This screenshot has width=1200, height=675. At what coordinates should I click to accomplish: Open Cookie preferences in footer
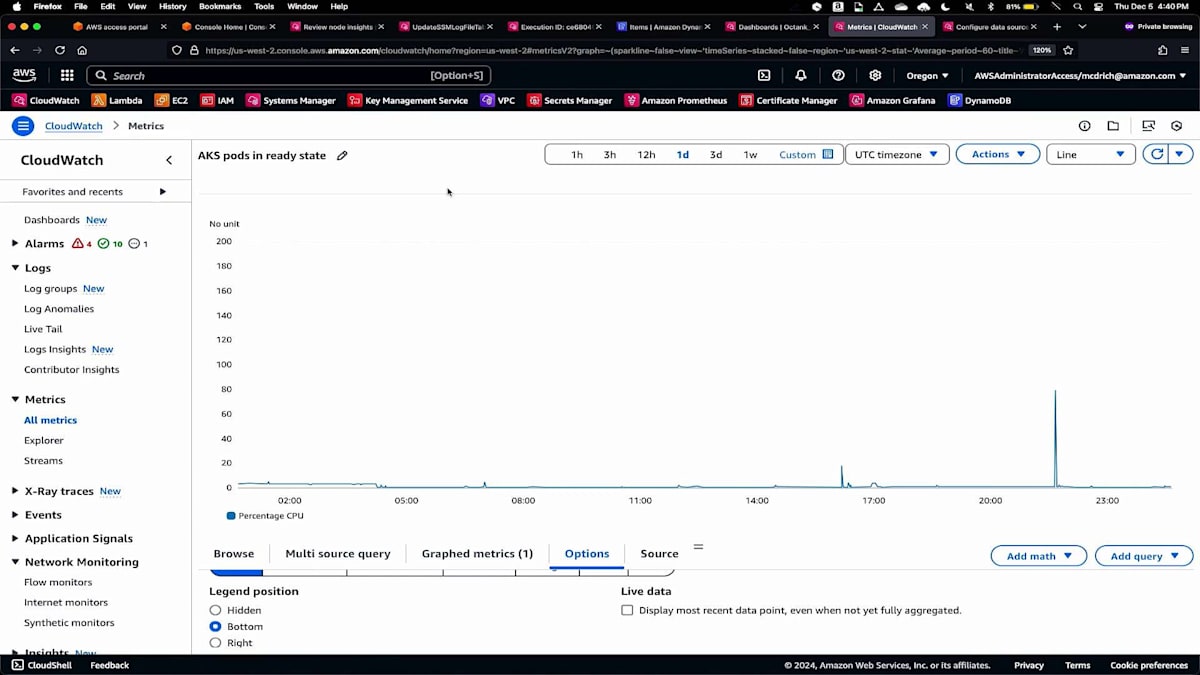coord(1149,665)
